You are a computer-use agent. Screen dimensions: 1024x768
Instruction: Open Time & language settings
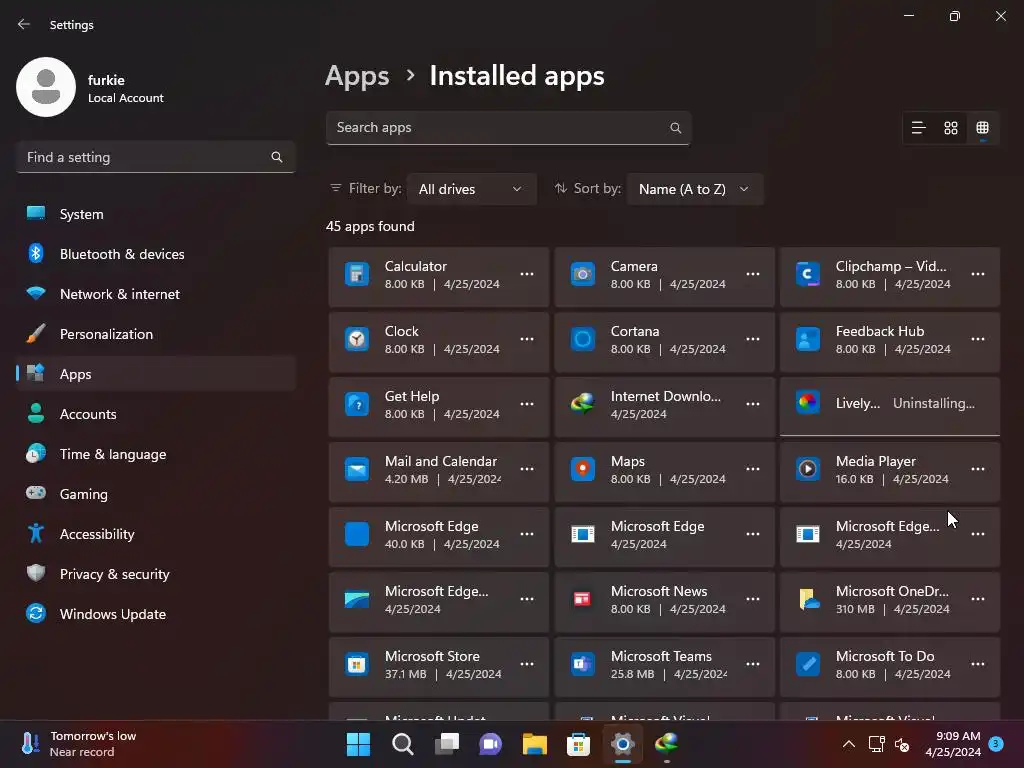coord(156,454)
